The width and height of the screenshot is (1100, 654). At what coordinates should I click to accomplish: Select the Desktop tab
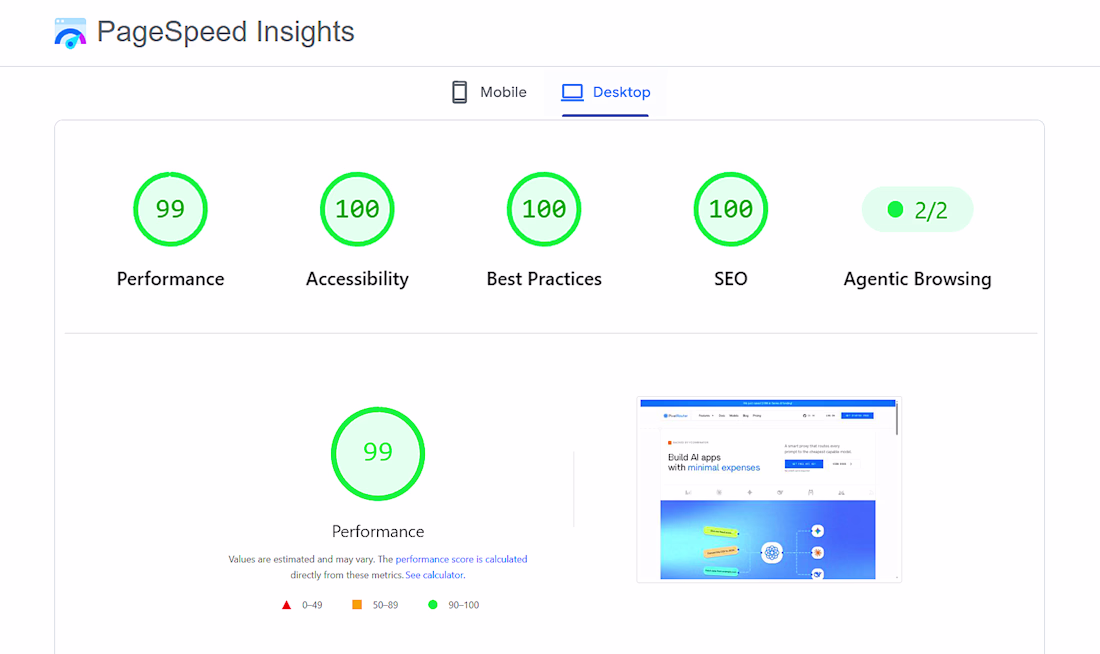click(605, 92)
